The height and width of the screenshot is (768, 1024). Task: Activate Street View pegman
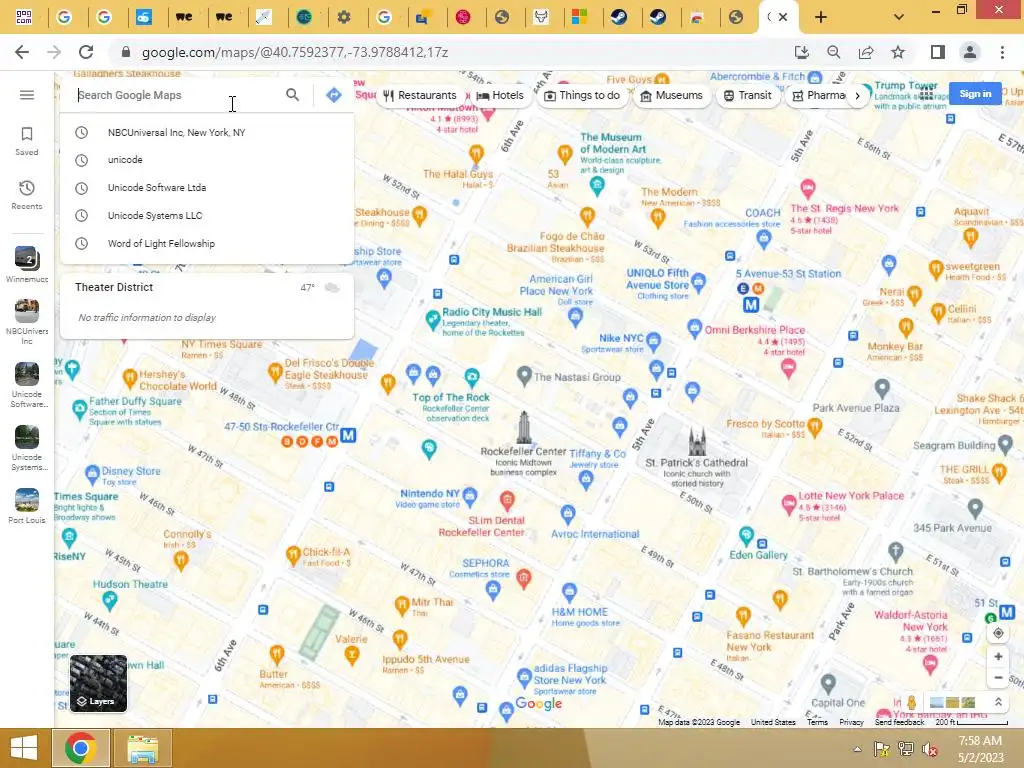tap(912, 703)
